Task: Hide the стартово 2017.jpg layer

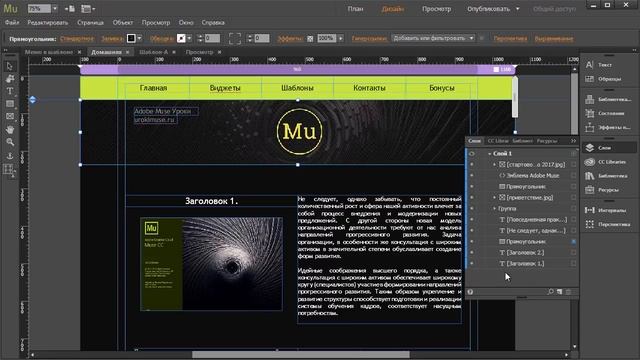Action: [x=472, y=164]
